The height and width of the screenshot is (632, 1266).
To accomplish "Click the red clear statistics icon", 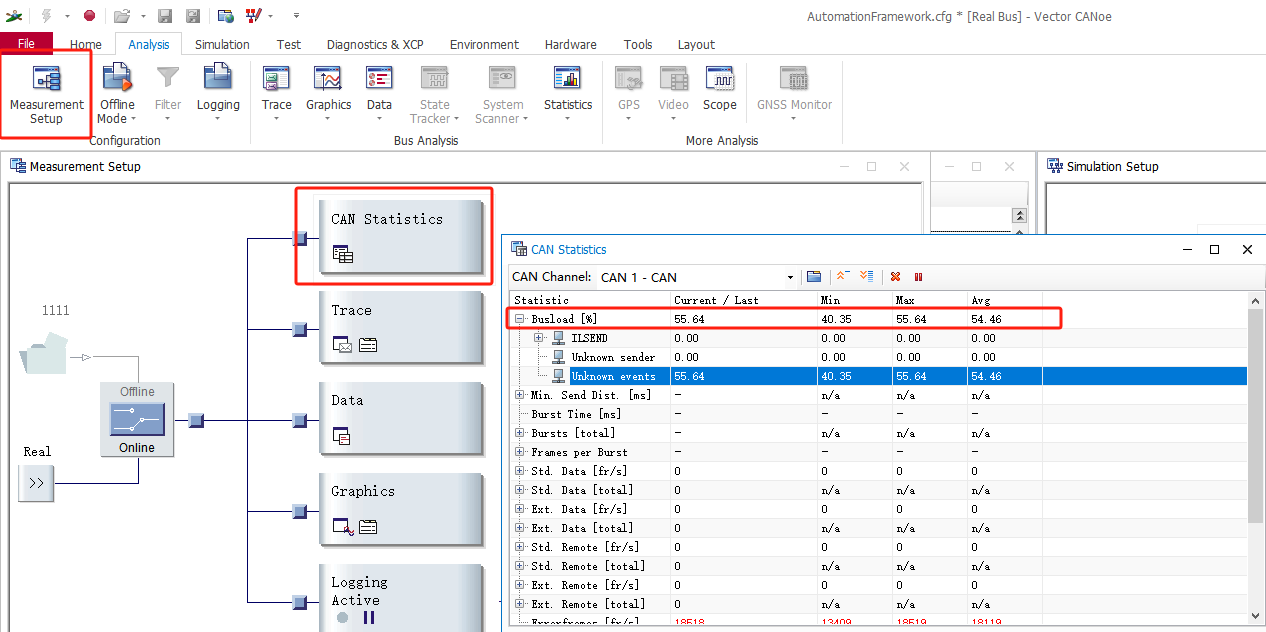I will tap(895, 277).
